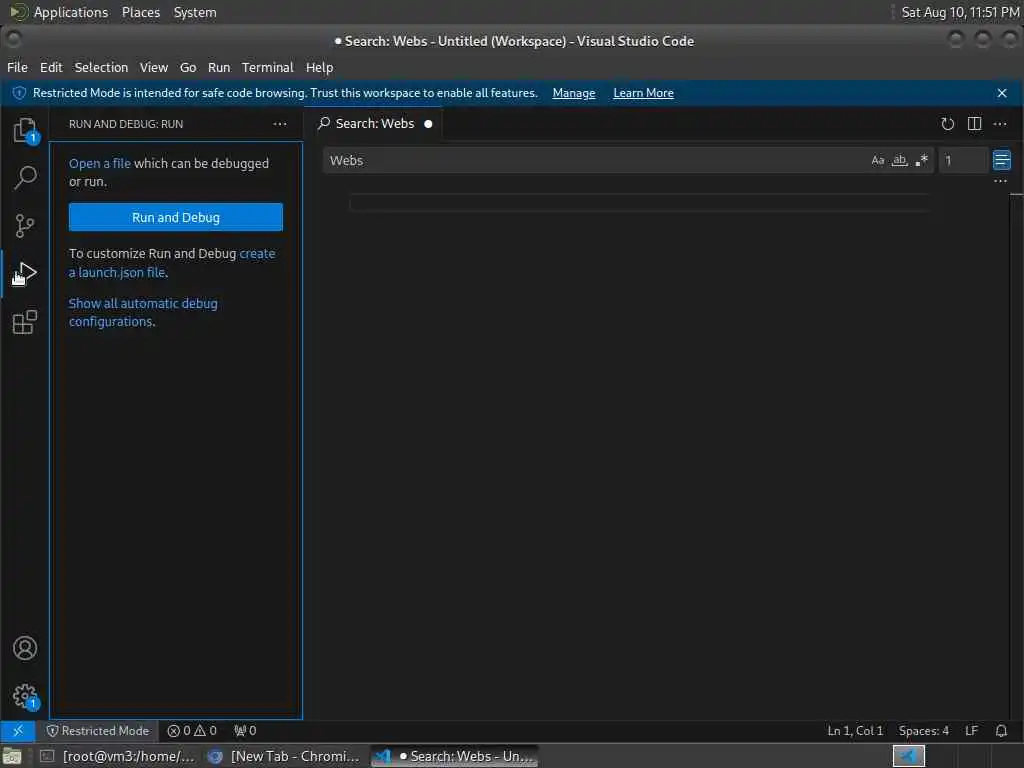Open the editor More Actions ellipsis
Image resolution: width=1024 pixels, height=768 pixels.
click(1000, 123)
